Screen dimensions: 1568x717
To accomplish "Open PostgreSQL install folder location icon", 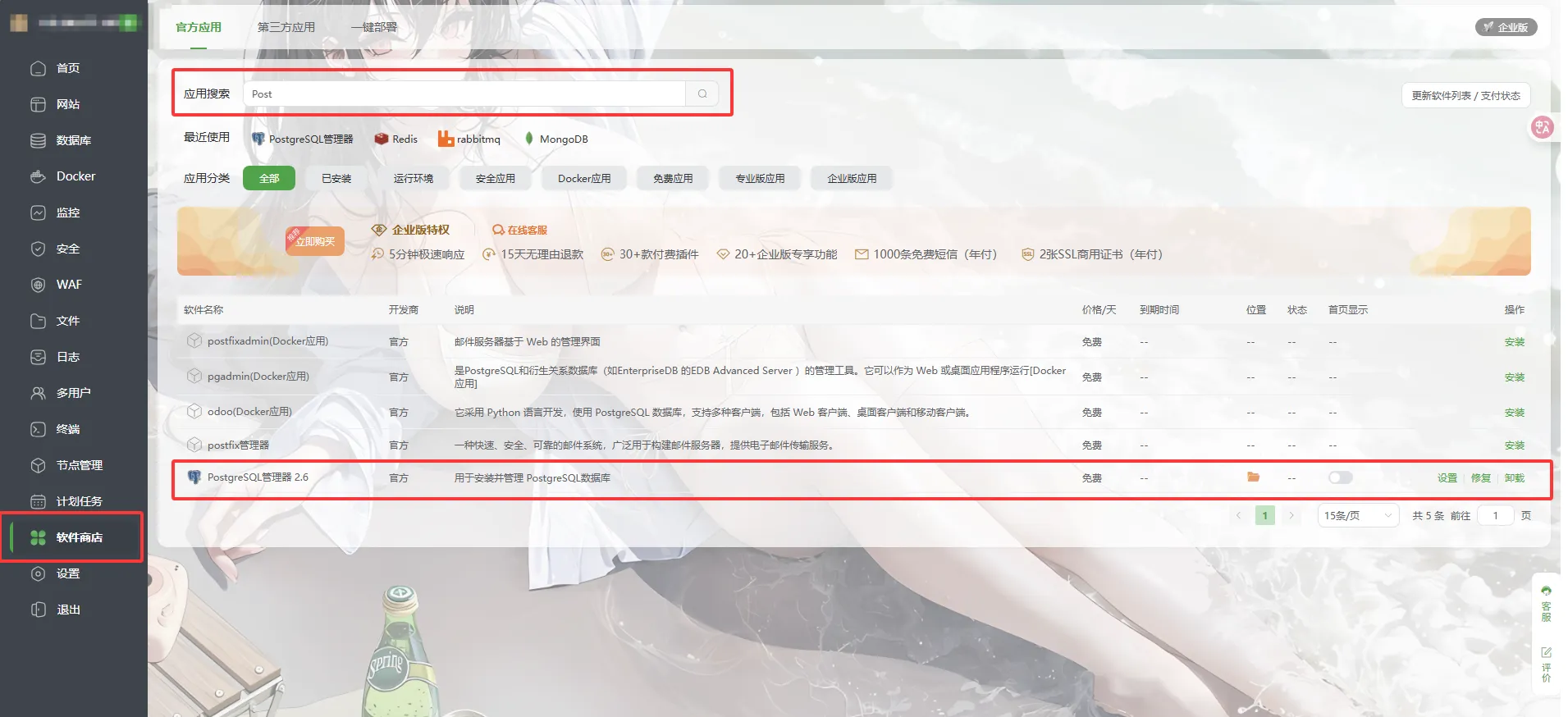I will point(1253,477).
